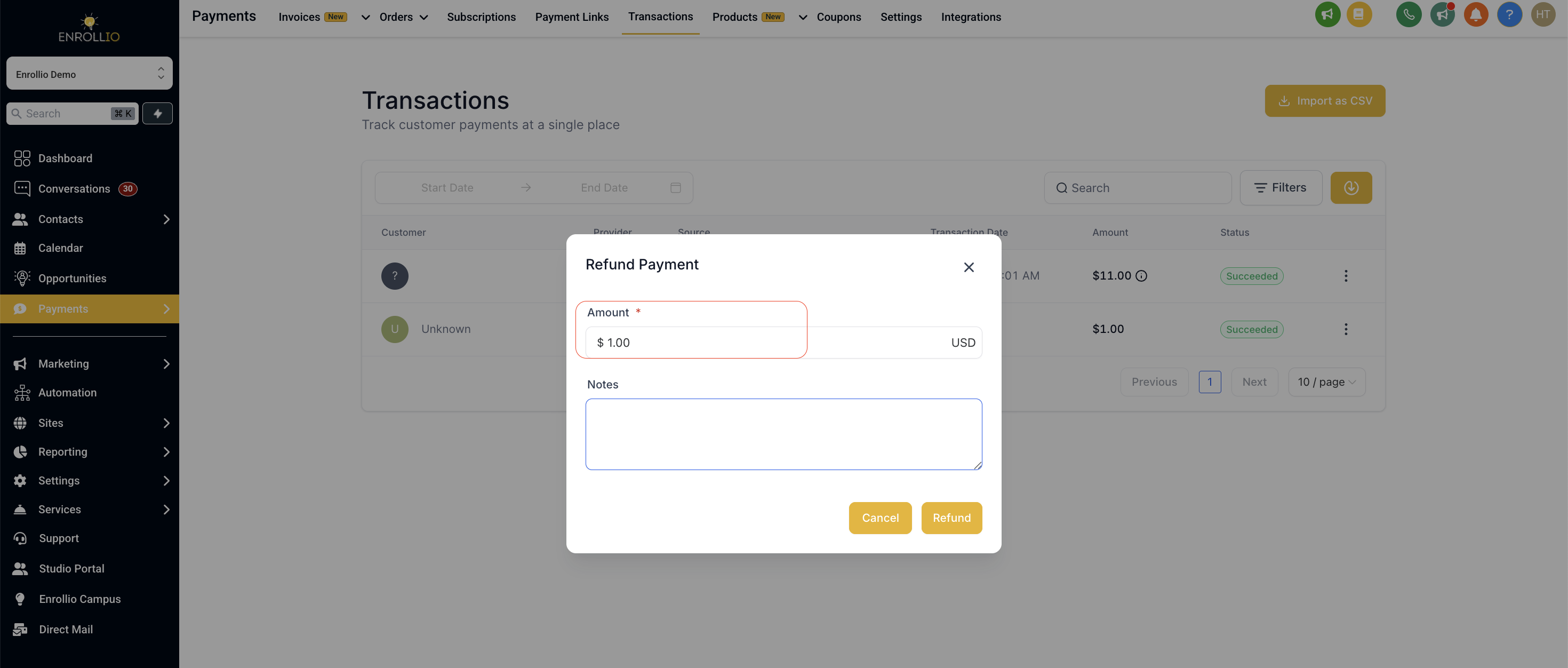Screen dimensions: 1568x668
Task: Switch to the Coupons tab
Action: 838,17
